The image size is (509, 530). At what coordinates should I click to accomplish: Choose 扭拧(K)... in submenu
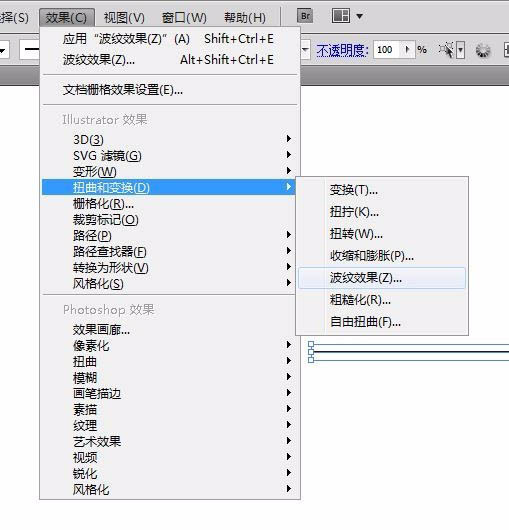[382, 212]
